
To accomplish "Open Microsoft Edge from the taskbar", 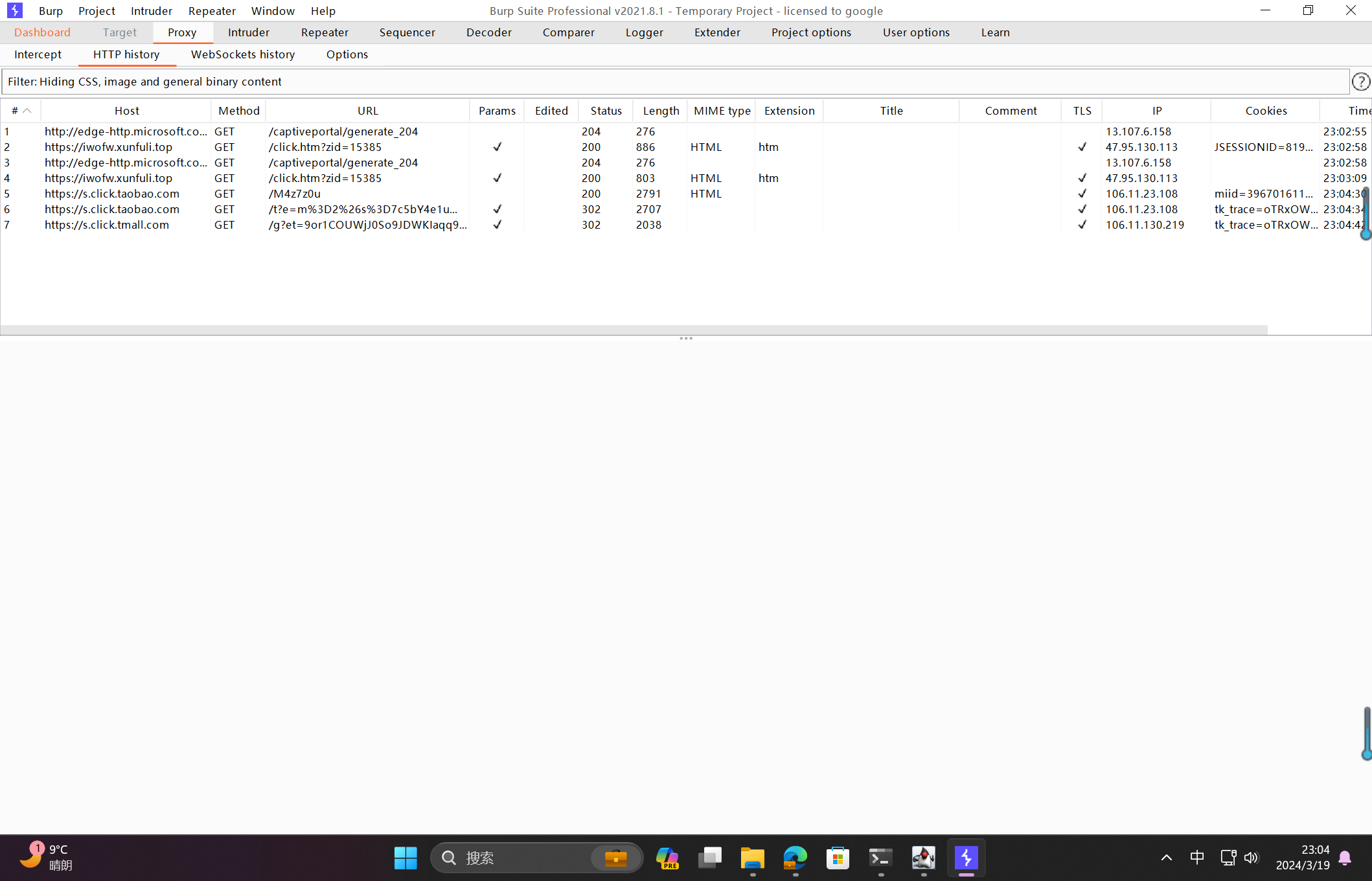I will (x=795, y=858).
